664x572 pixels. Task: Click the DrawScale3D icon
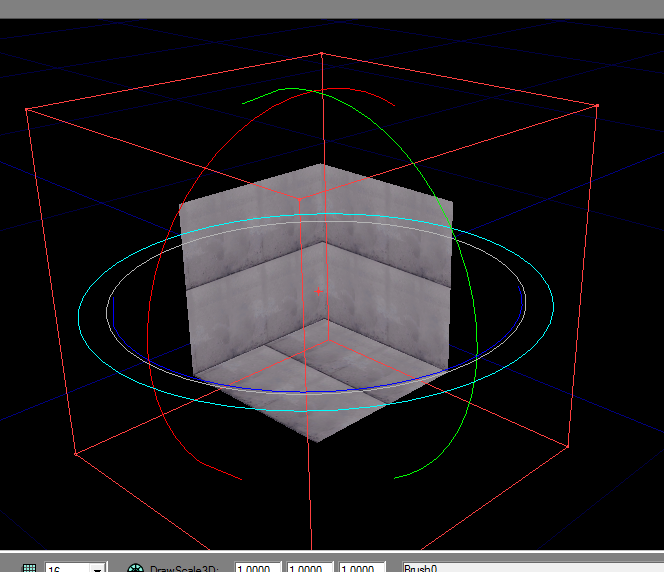pos(136,568)
